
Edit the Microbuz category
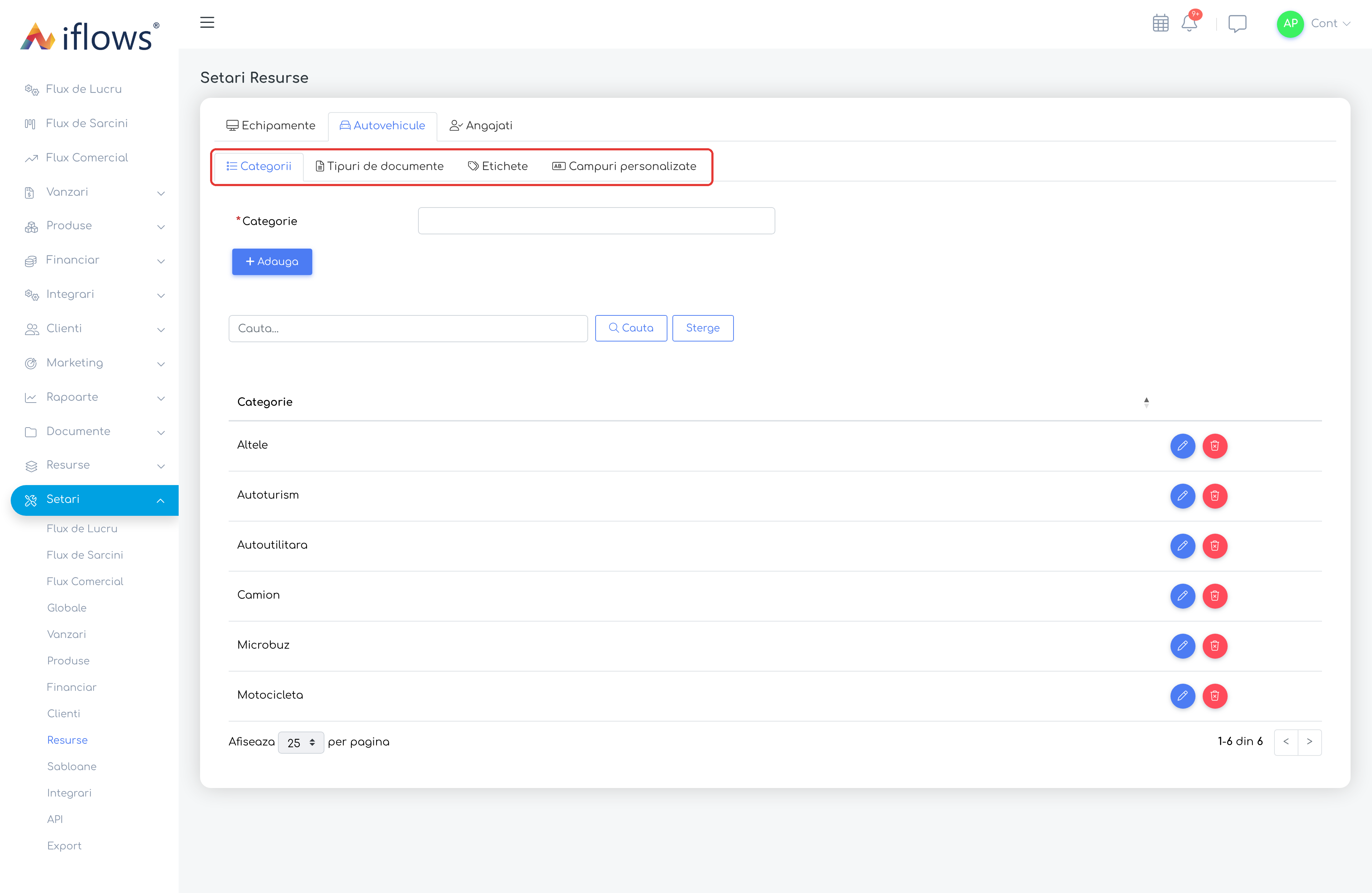click(1182, 646)
